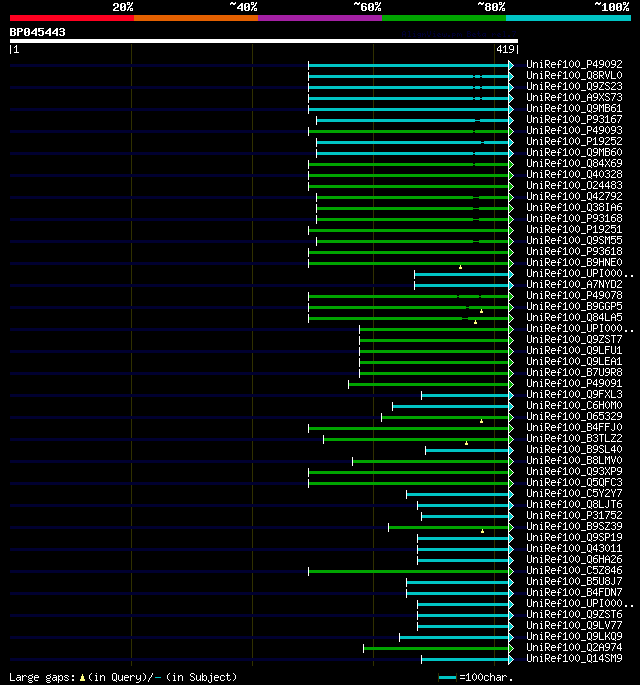640x685 pixels.
Task: Click the white query sequence bar
Action: coord(264,41)
